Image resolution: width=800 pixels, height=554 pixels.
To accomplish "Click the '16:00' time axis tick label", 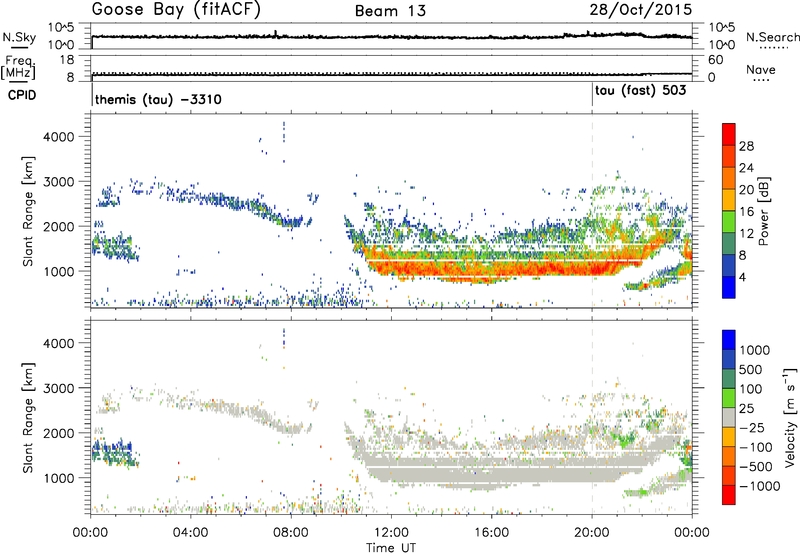I will (491, 533).
